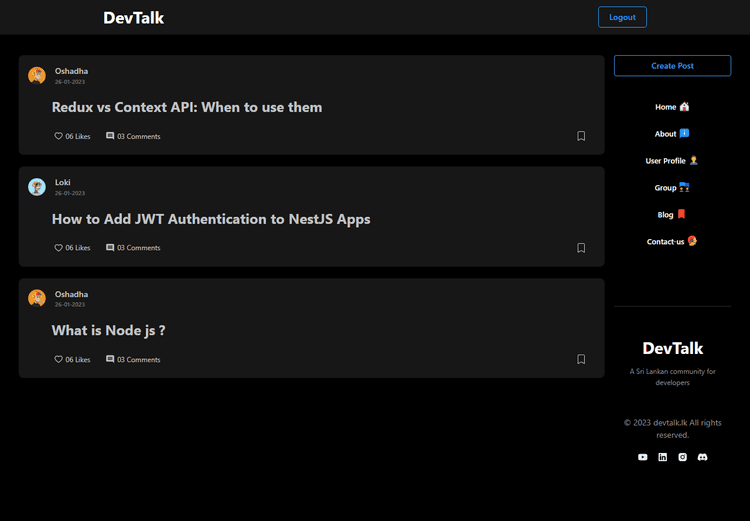750x521 pixels.
Task: Open User Profile in sidebar menu
Action: coord(672,161)
